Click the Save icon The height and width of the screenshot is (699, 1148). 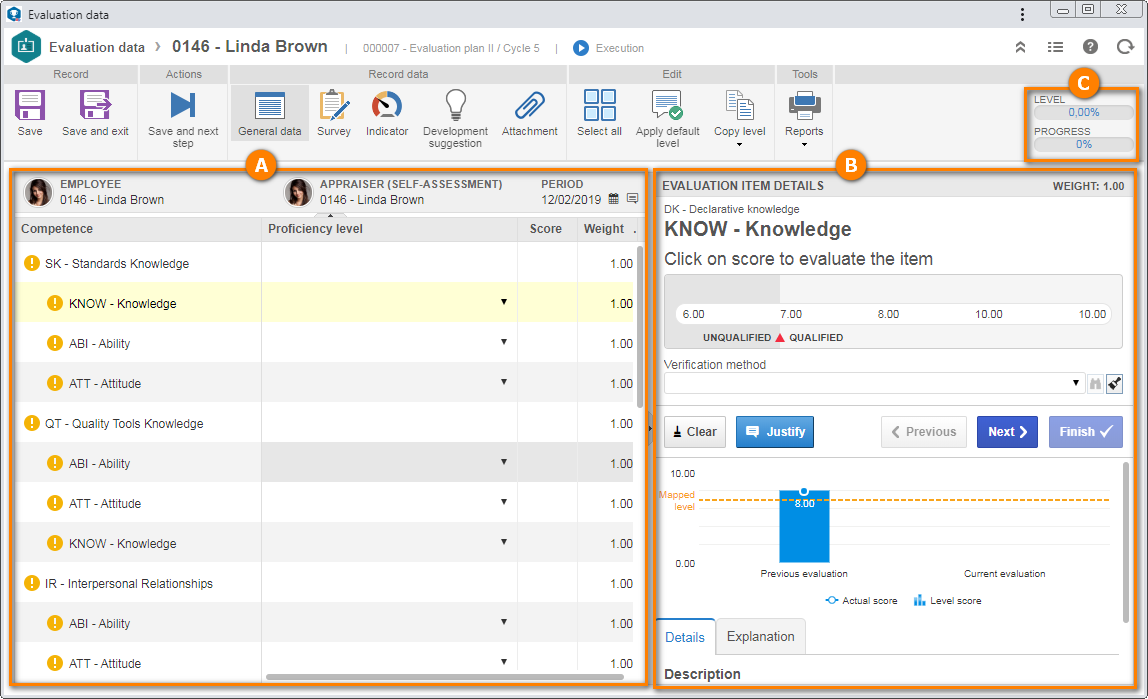[x=30, y=105]
